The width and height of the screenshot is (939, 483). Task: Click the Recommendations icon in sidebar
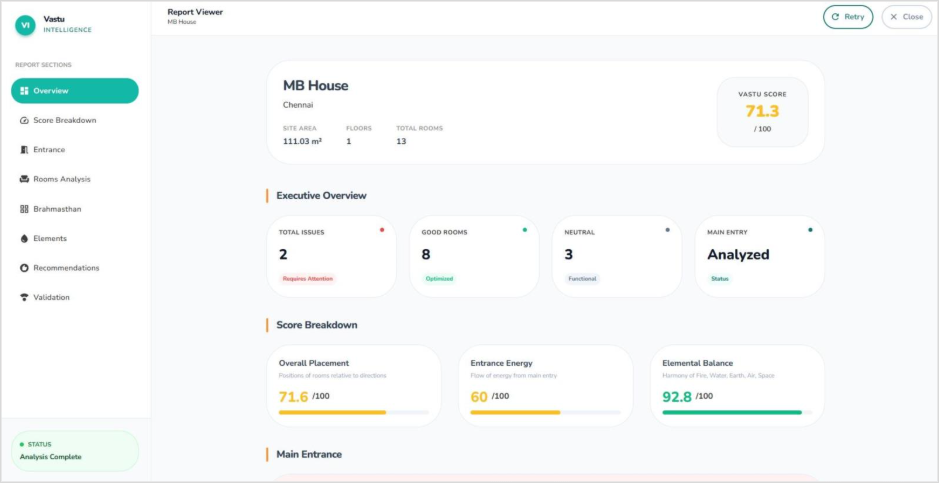coord(24,268)
